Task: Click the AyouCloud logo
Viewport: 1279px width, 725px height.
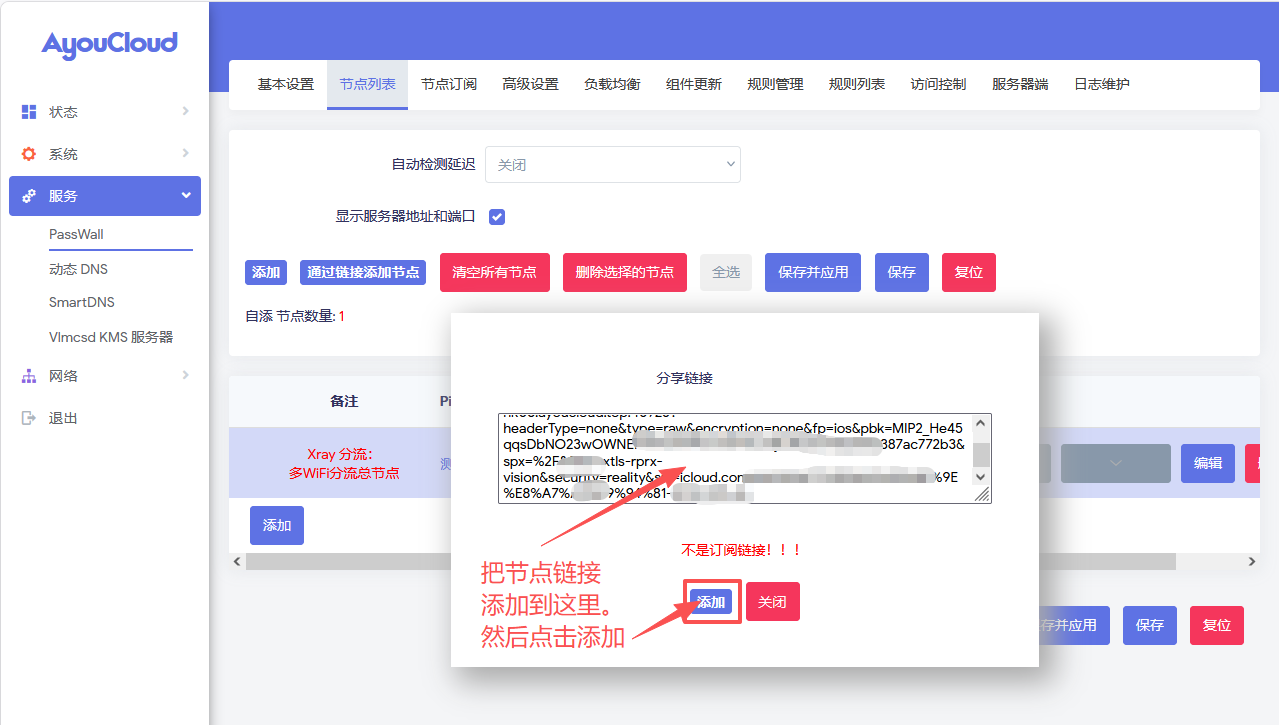Action: click(x=109, y=44)
